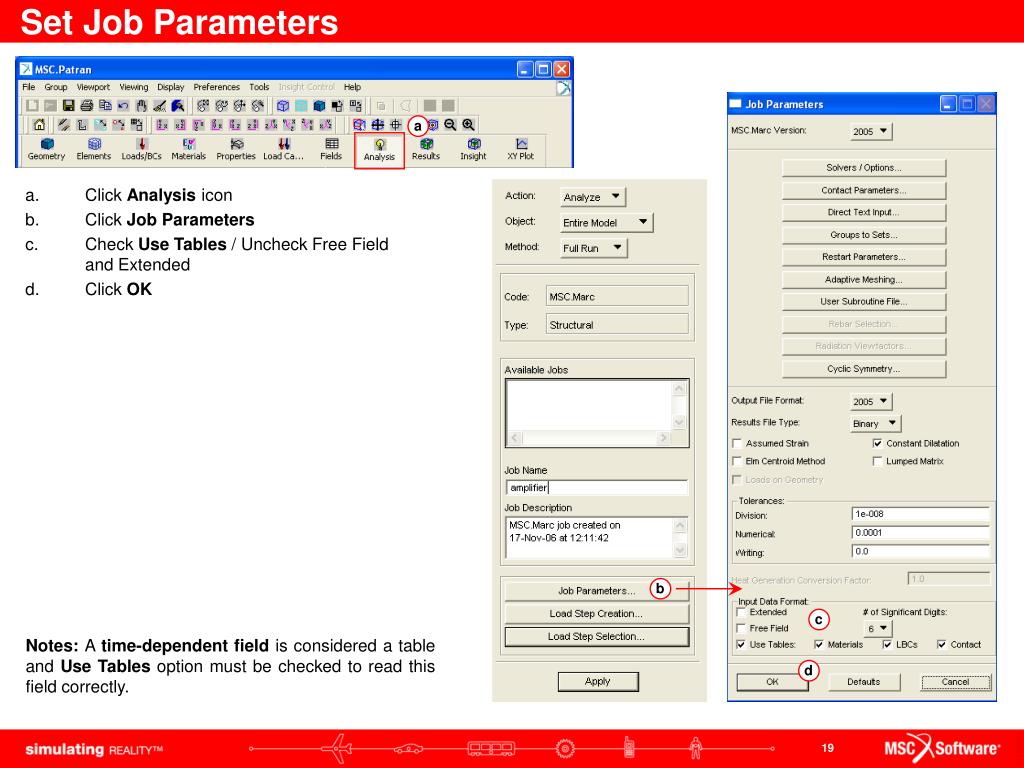Open the Method dropdown showing Full Run
Image resolution: width=1024 pixels, height=768 pixels.
point(593,248)
